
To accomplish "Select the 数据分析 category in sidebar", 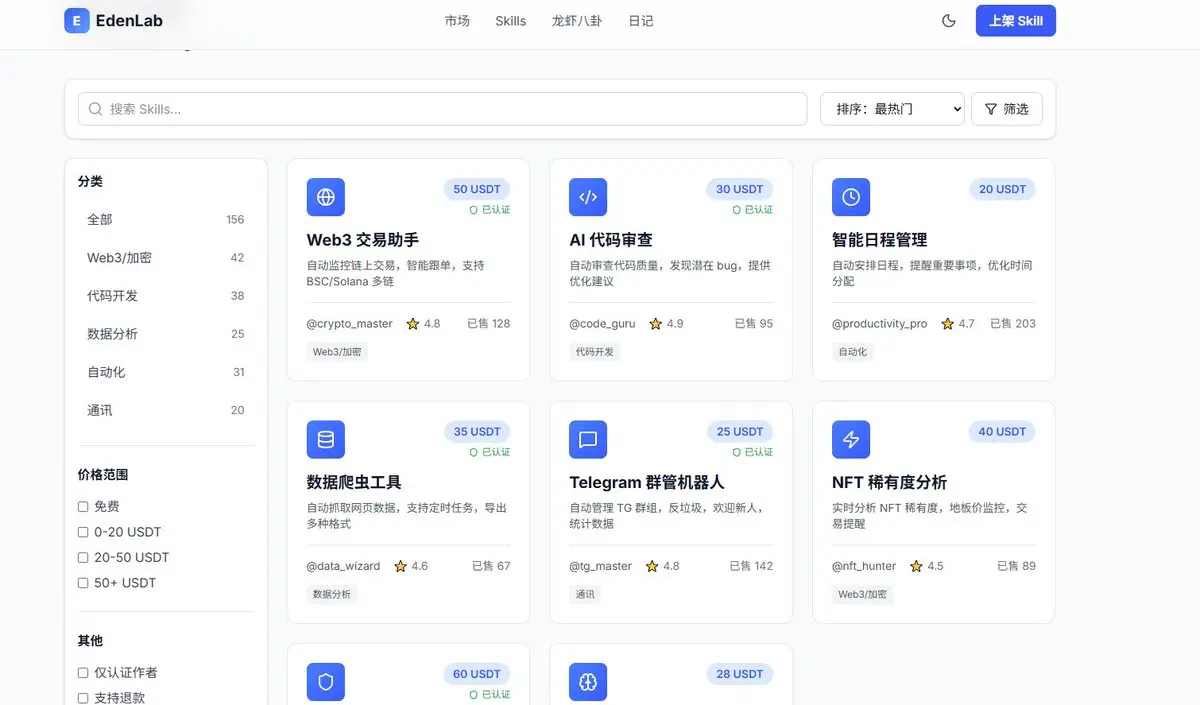I will pos(166,334).
